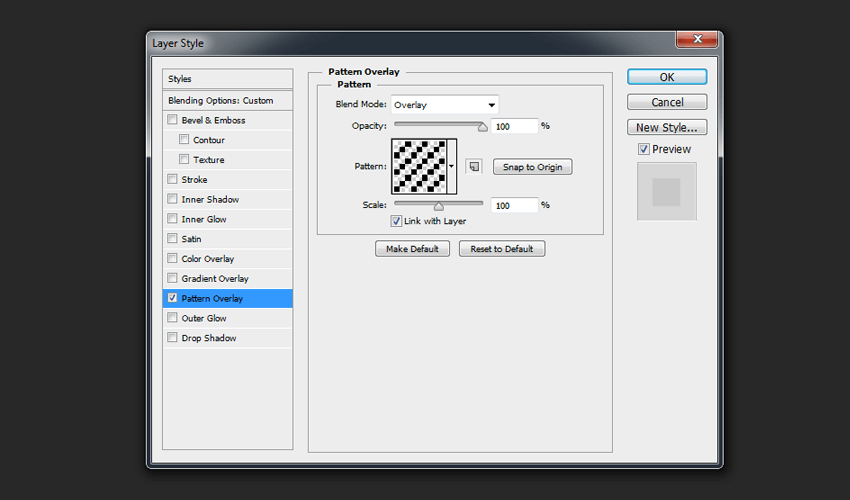Click the Make Default button
850x500 pixels.
pyautogui.click(x=412, y=249)
